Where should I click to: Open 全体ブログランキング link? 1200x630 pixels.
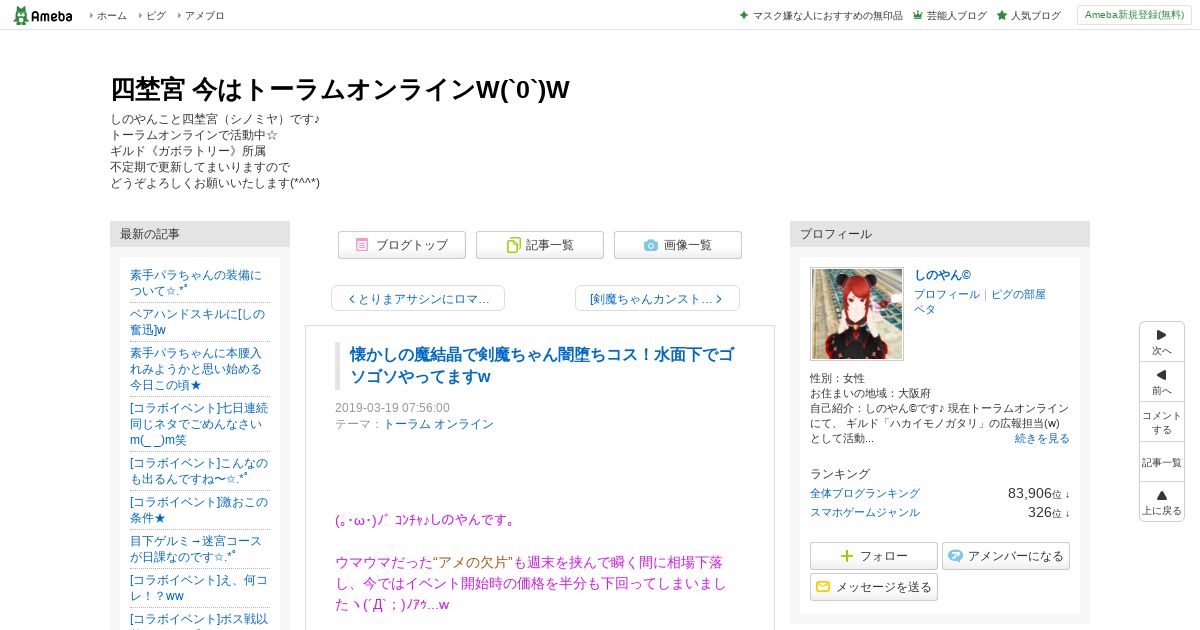coord(865,494)
